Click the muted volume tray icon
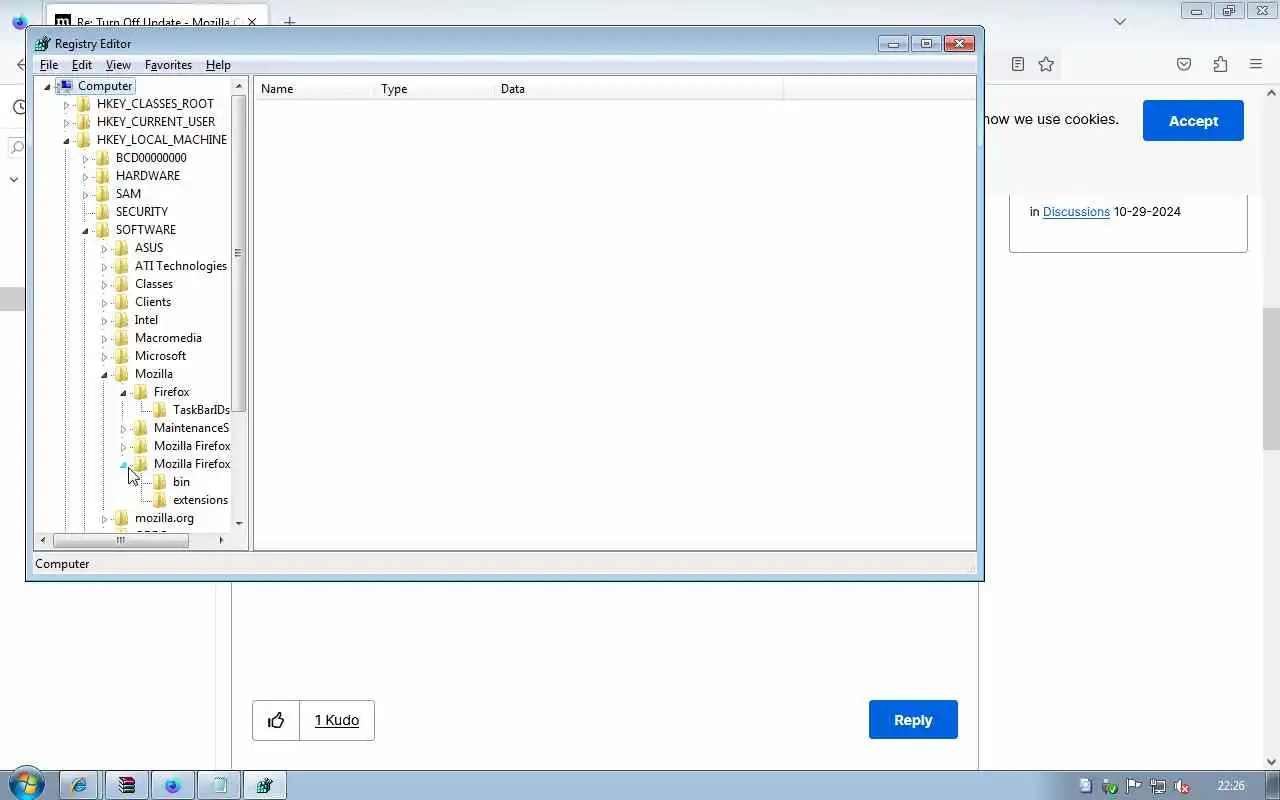 click(x=1182, y=786)
